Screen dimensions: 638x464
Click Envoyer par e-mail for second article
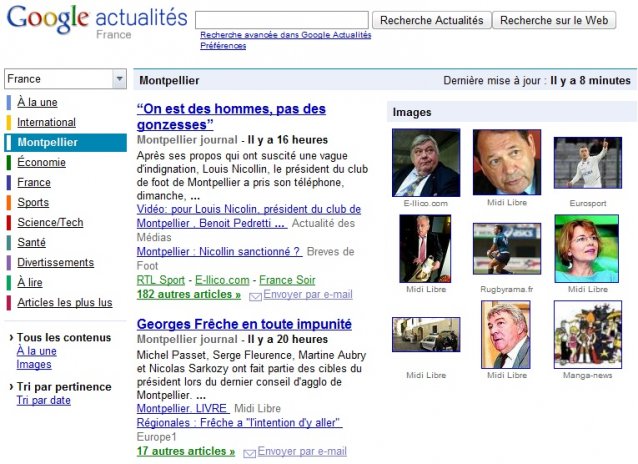click(x=302, y=451)
